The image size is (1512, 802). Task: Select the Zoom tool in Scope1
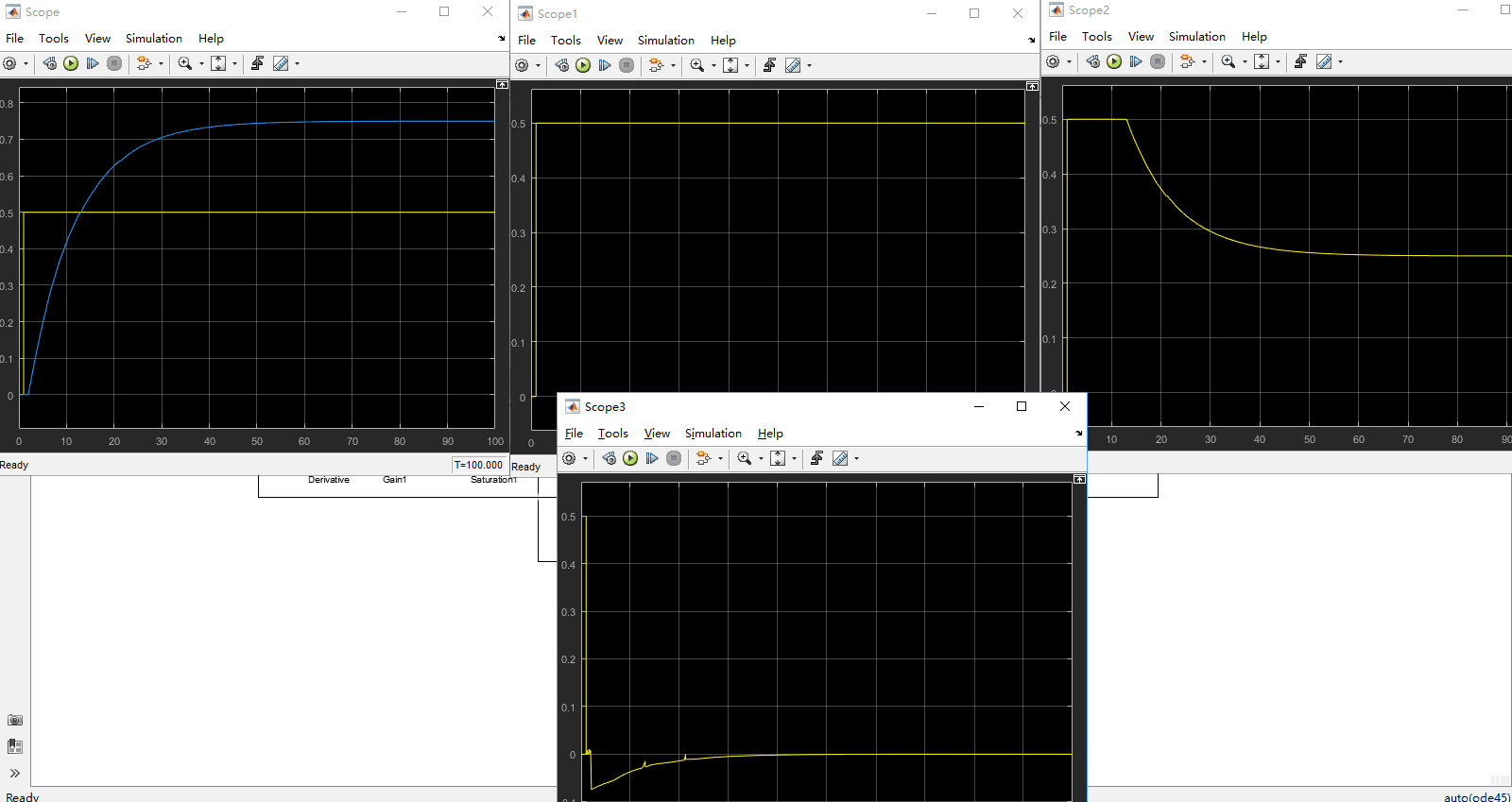[697, 65]
